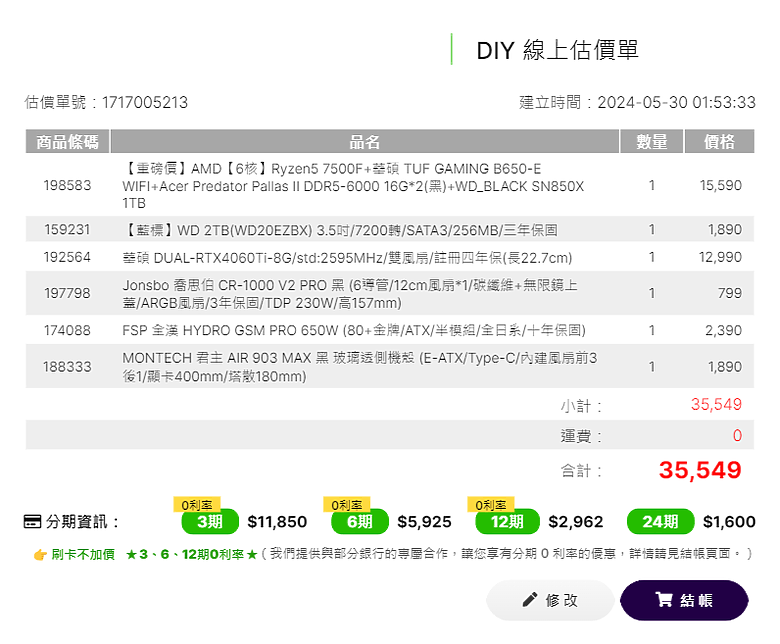Click the DUAL-RTX4060Ti-8G graphics card name
This screenshot has width=780, height=644.
click(x=347, y=258)
